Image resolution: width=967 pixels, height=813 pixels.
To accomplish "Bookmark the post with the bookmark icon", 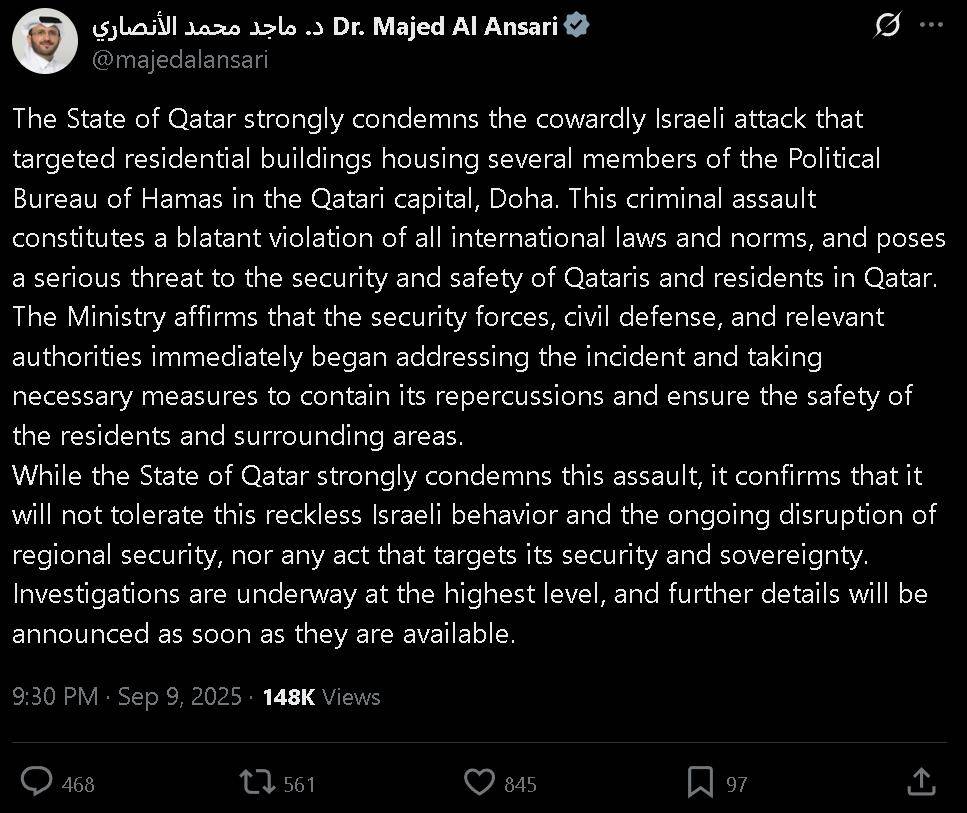I will [x=701, y=782].
